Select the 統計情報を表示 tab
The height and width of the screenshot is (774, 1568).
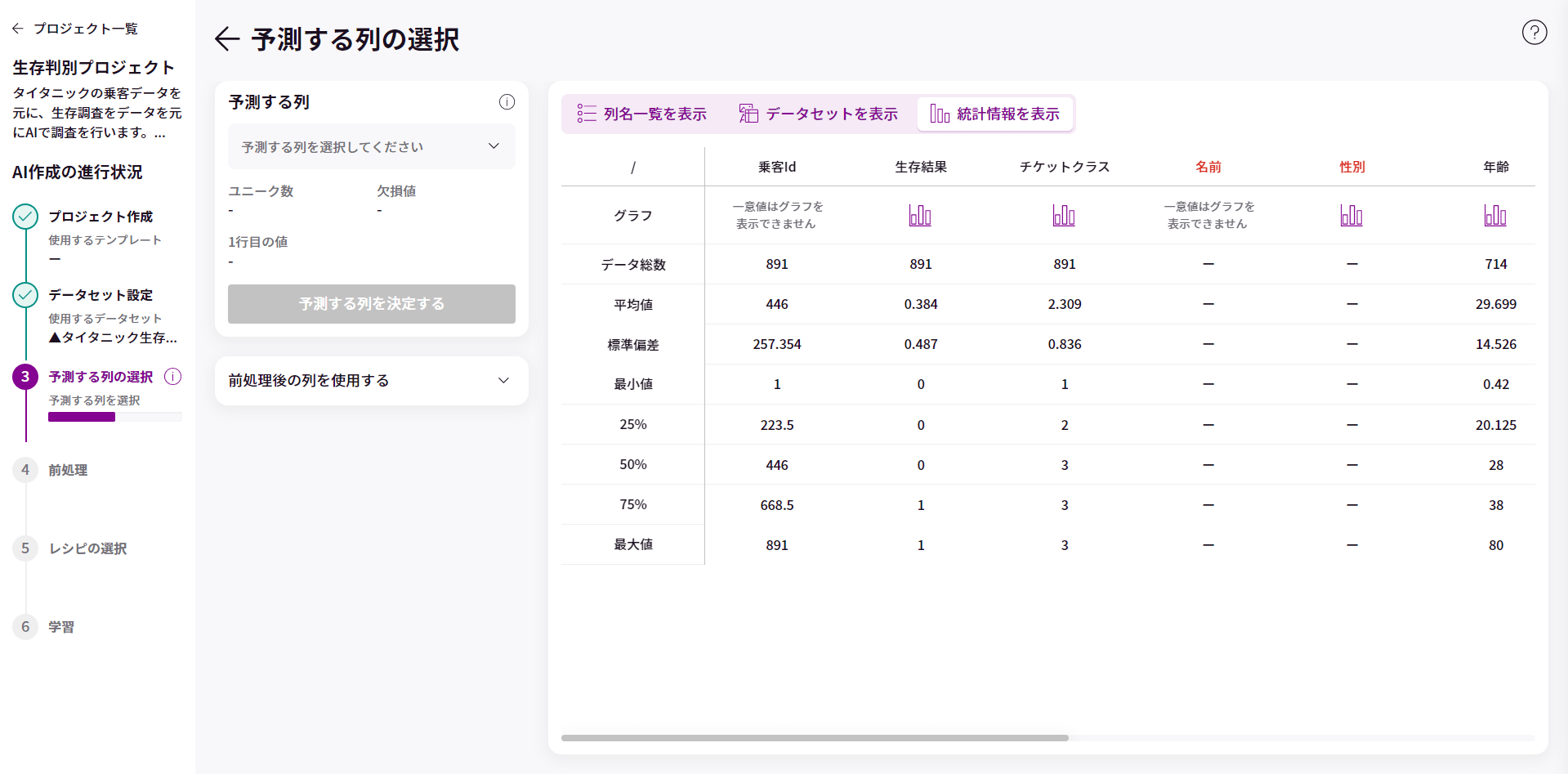(x=995, y=114)
